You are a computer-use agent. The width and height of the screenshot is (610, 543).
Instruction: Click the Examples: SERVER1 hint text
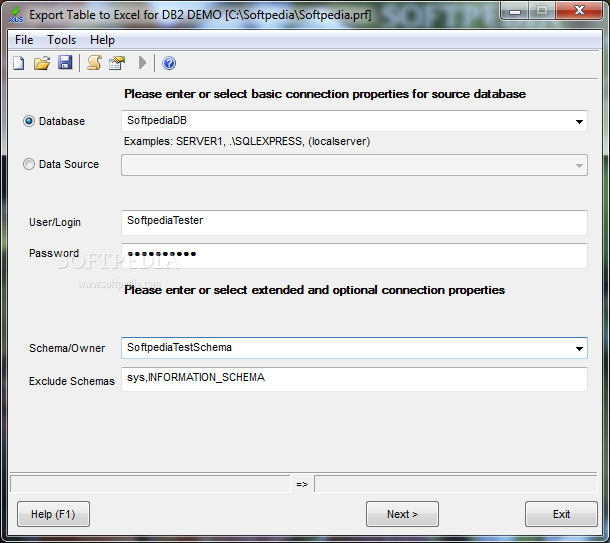click(247, 141)
